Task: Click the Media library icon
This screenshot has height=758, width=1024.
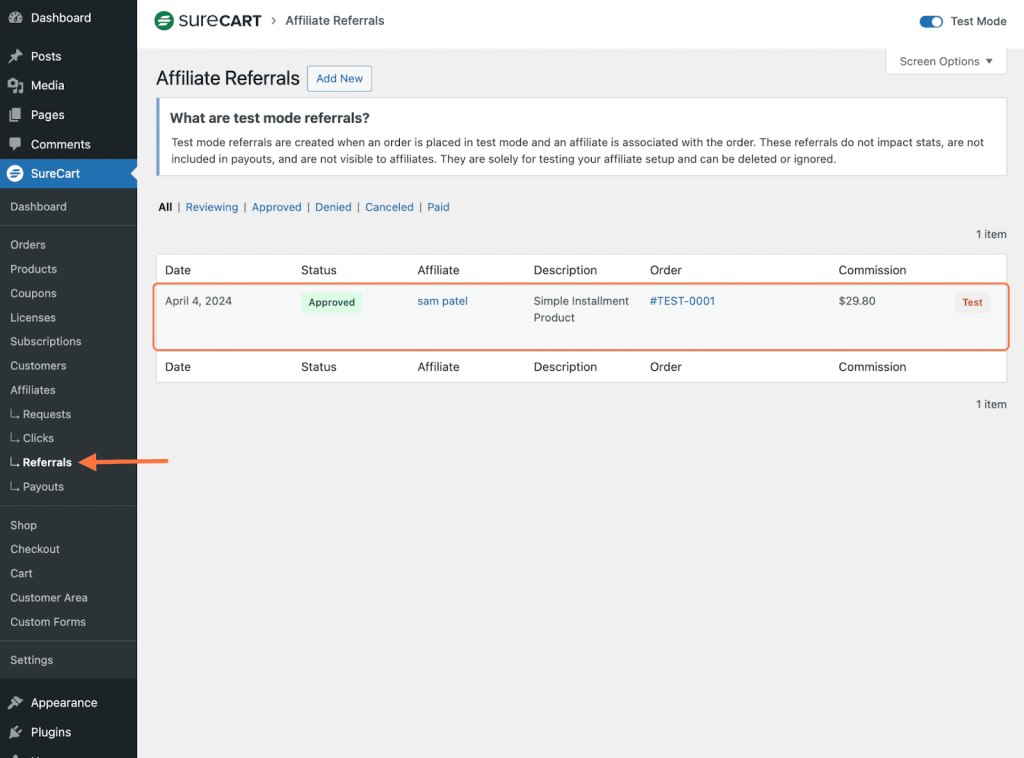Action: pyautogui.click(x=15, y=86)
